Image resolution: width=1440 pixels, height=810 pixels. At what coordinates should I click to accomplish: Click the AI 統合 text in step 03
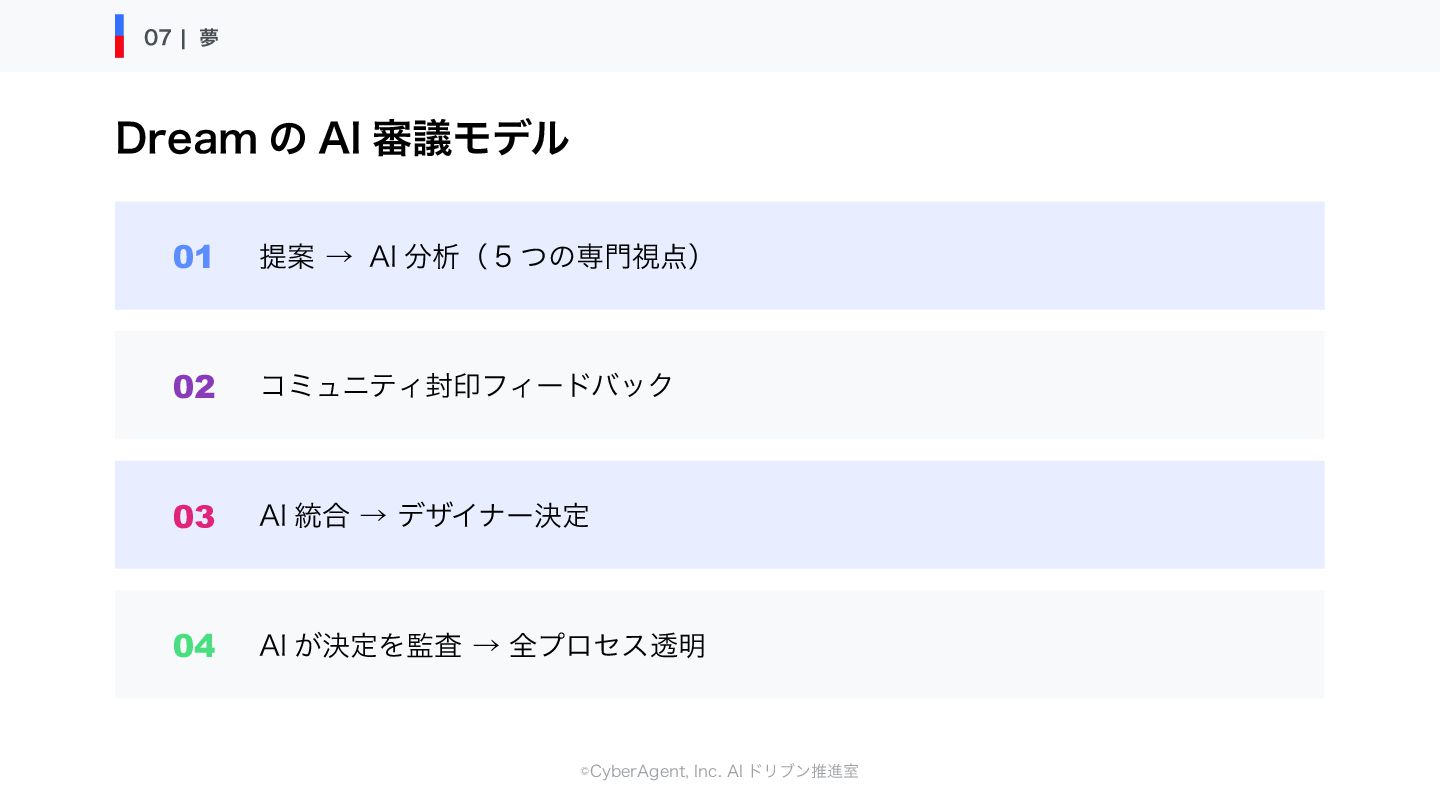(304, 516)
